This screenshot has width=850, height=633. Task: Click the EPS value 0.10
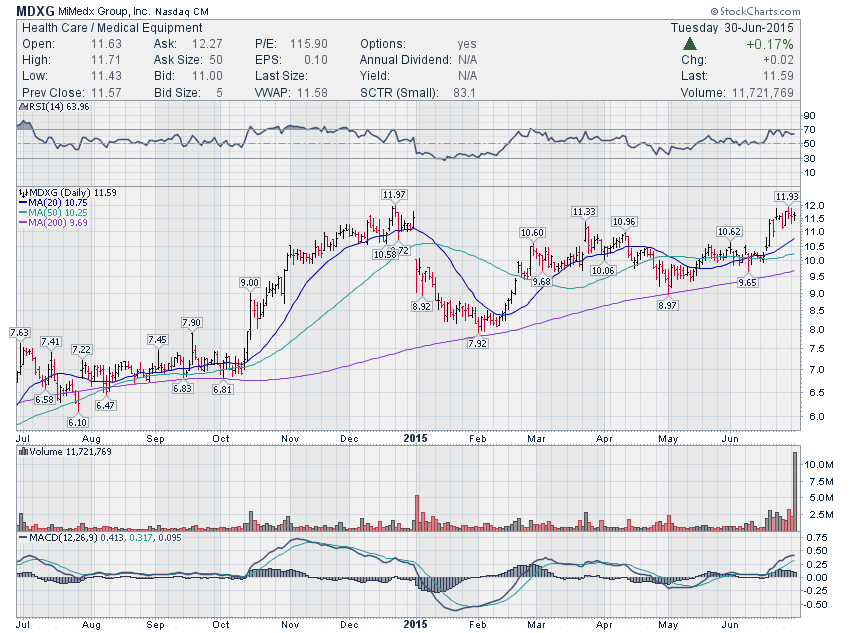tap(315, 60)
